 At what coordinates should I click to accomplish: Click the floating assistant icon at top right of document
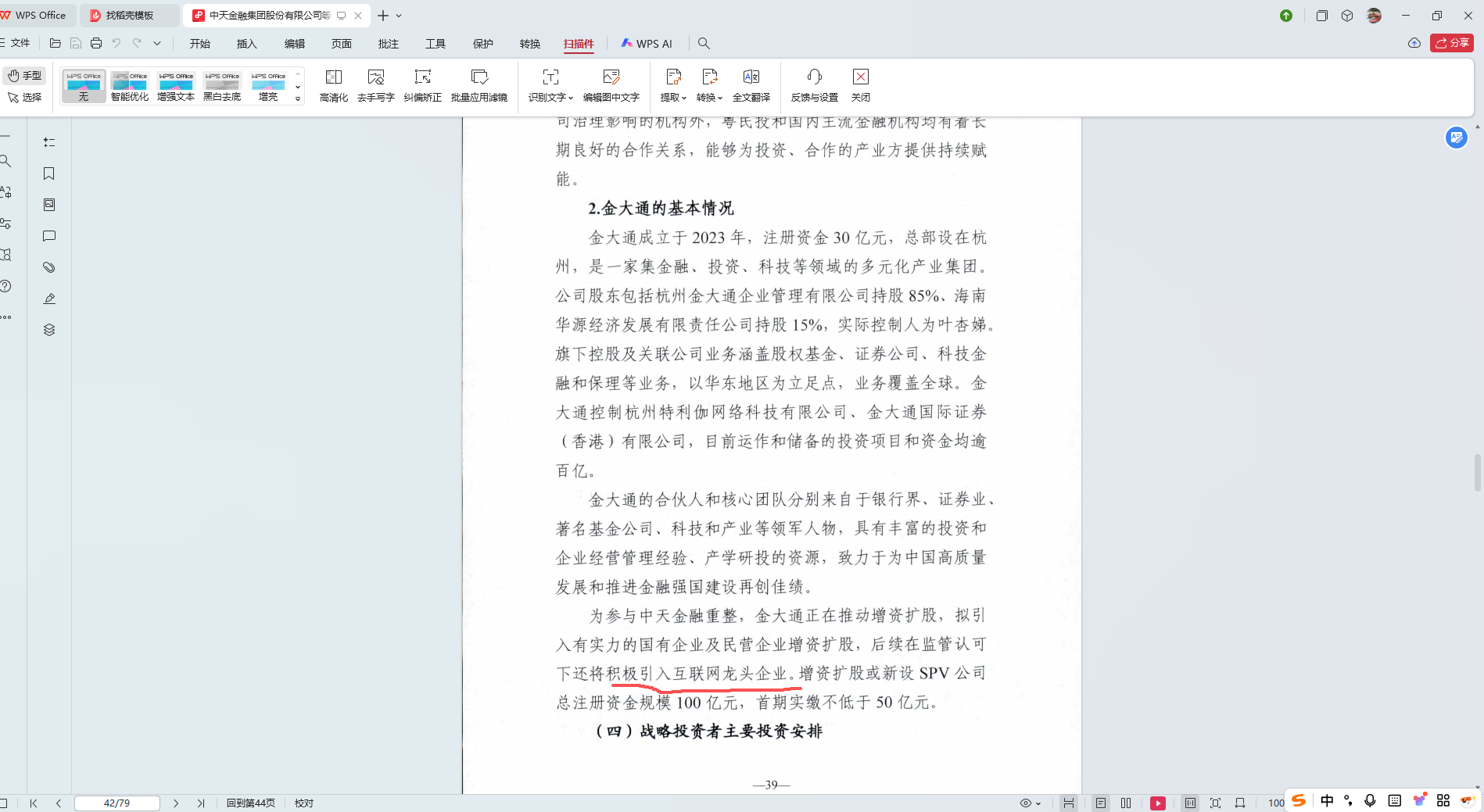[1456, 138]
